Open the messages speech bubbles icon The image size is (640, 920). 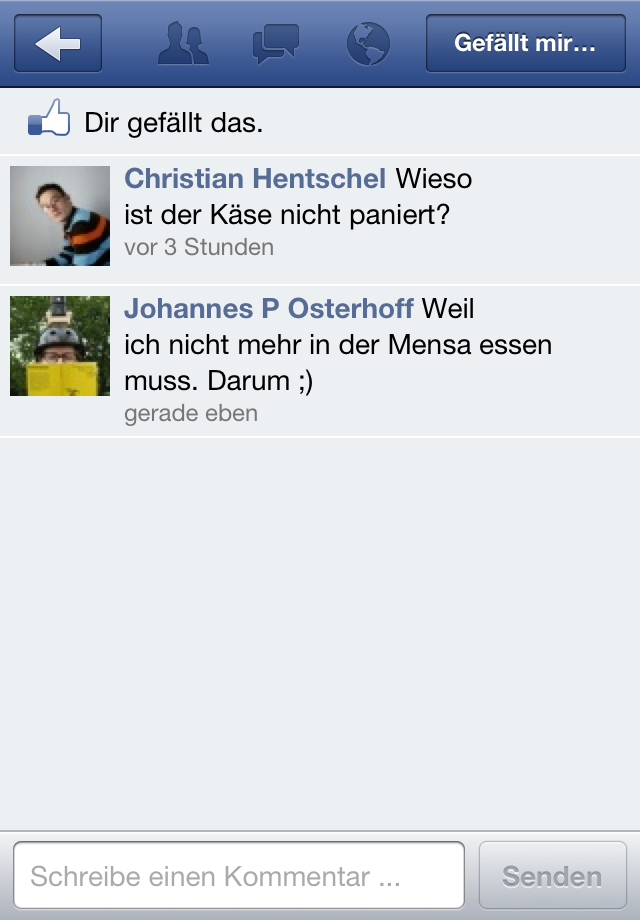[276, 44]
